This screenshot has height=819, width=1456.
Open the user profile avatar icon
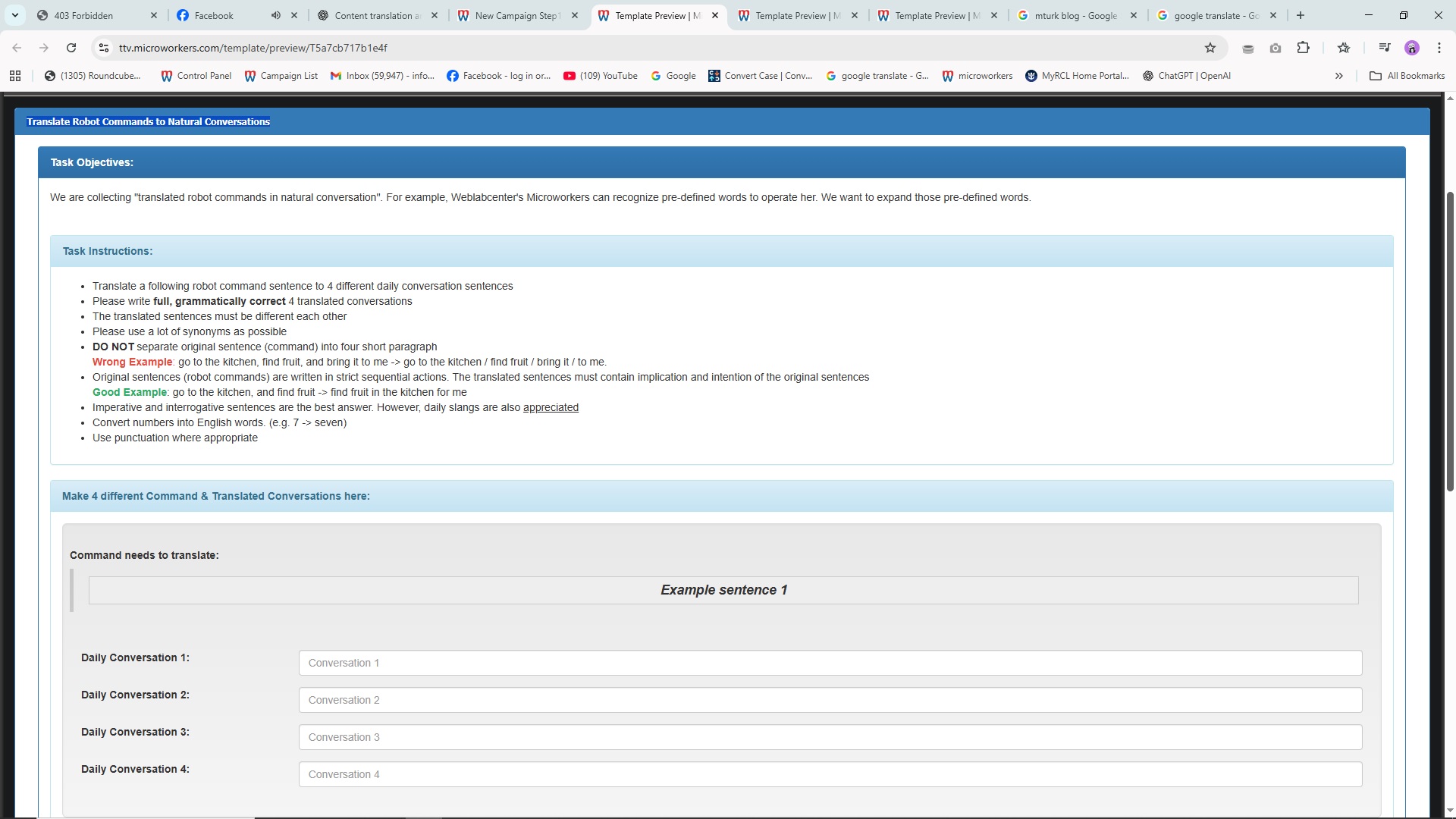1411,48
